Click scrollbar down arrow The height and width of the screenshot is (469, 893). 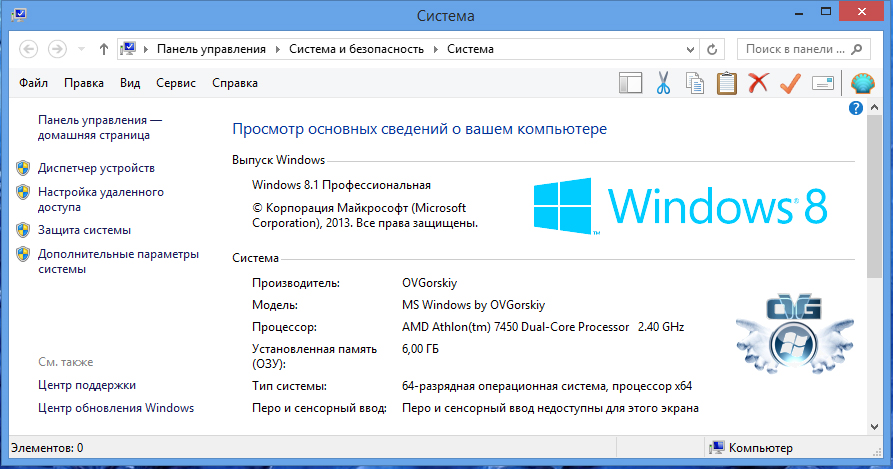click(874, 427)
